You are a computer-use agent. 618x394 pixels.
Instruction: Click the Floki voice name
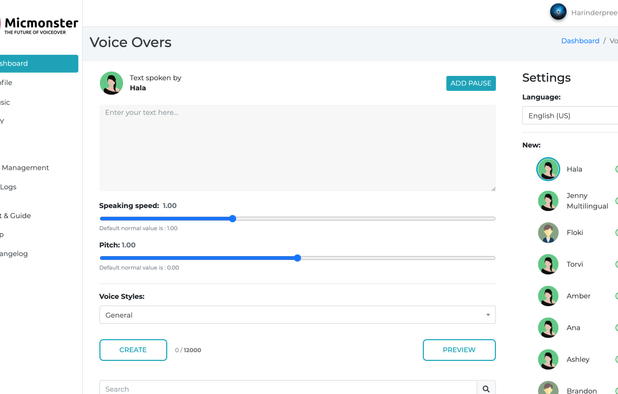(575, 232)
